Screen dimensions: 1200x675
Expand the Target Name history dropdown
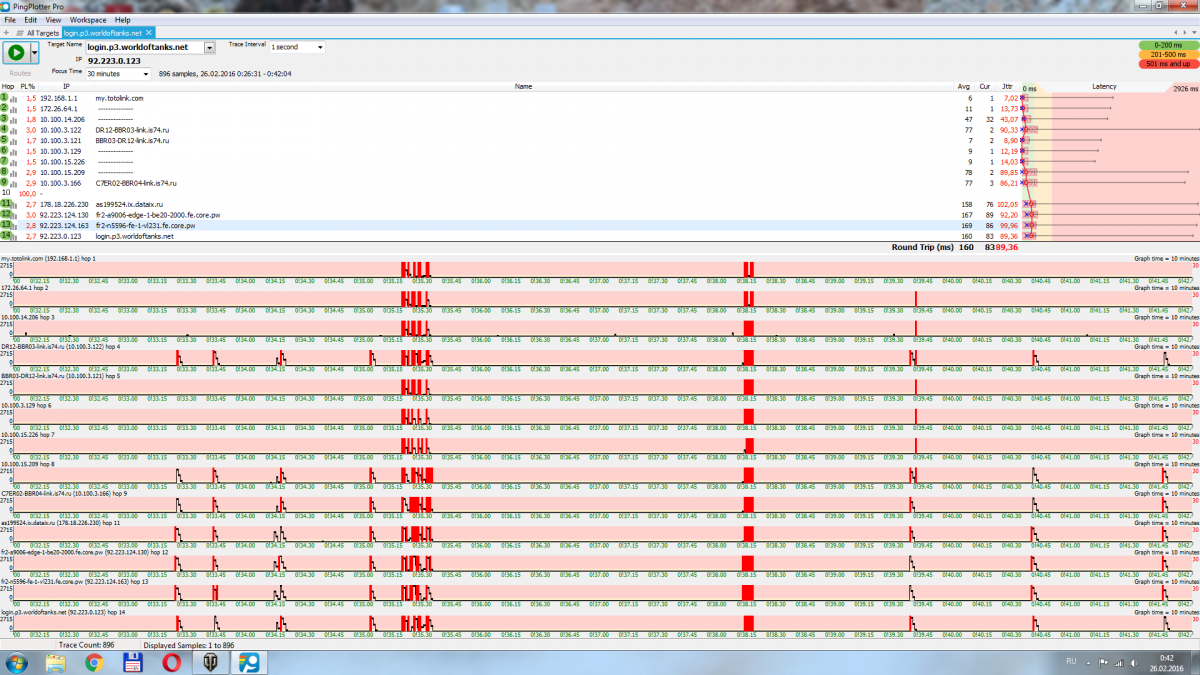(209, 47)
